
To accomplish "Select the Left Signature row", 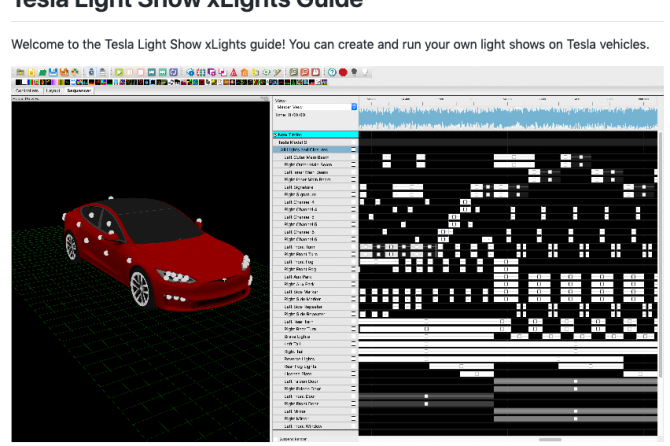I will pyautogui.click(x=315, y=187).
